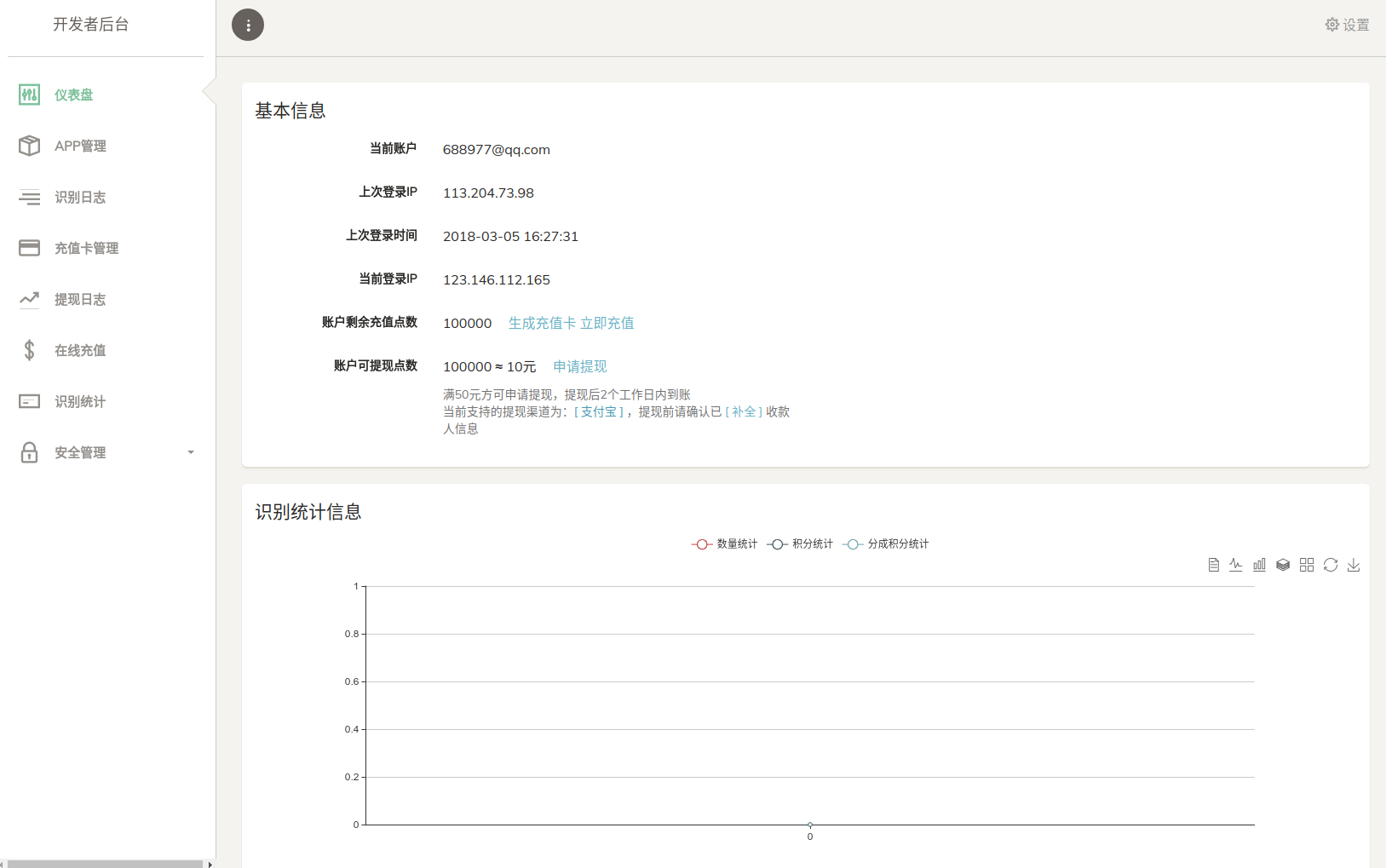This screenshot has width=1386, height=868.
Task: Click the 支付宝 link
Action: pos(598,411)
